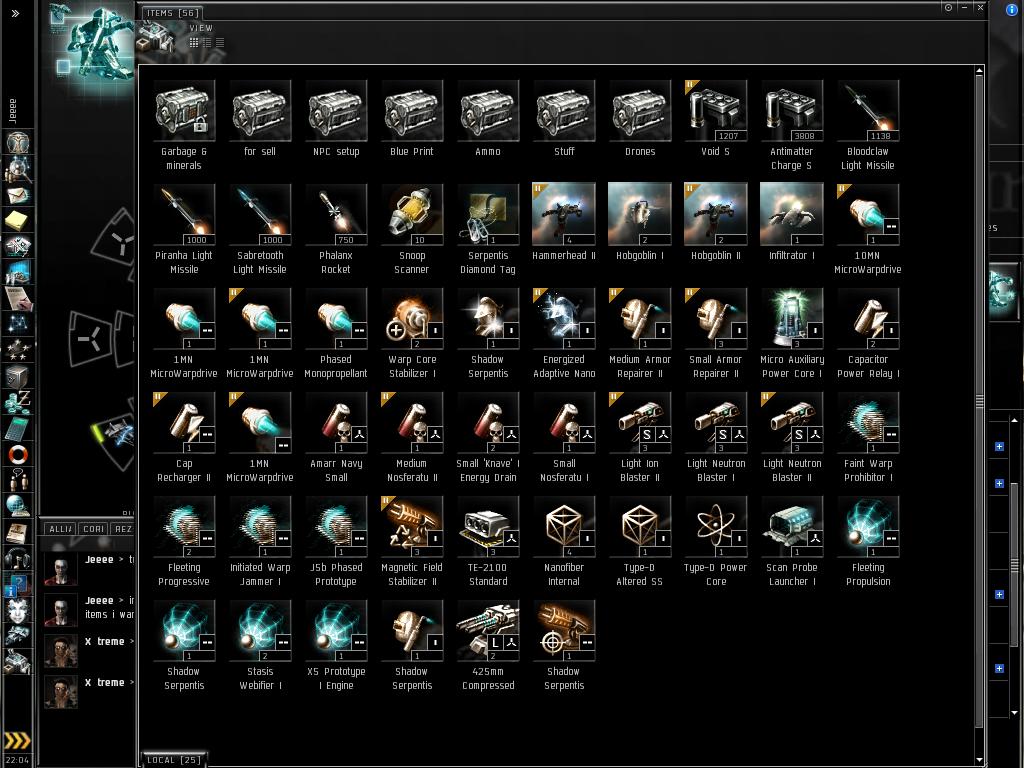Expand the Neocom with the double chevron

coord(16,13)
